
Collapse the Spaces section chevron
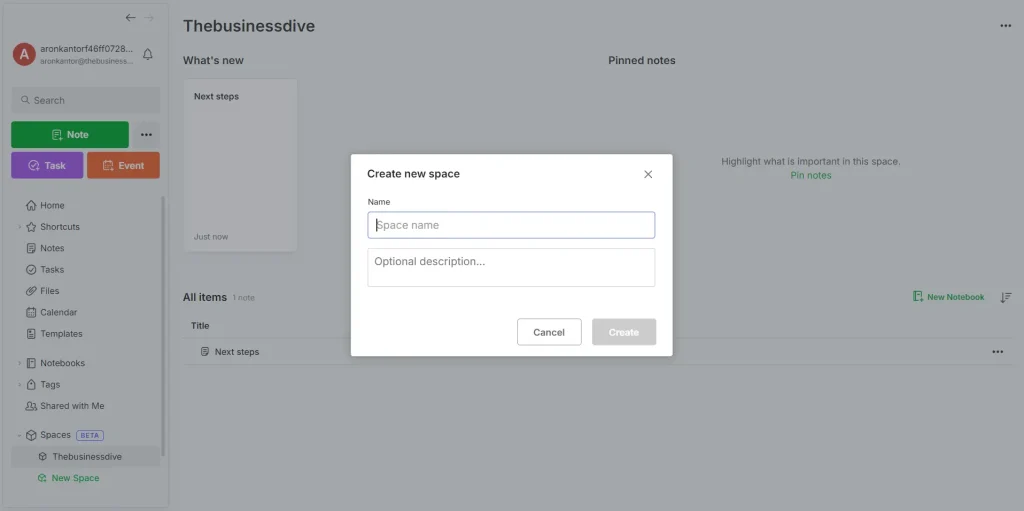[x=19, y=435]
